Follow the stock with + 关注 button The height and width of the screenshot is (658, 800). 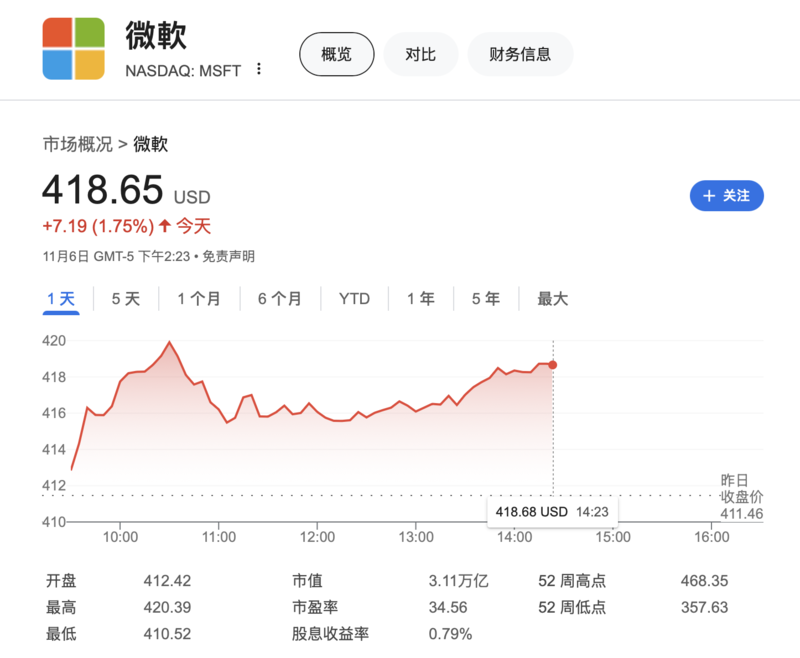727,195
